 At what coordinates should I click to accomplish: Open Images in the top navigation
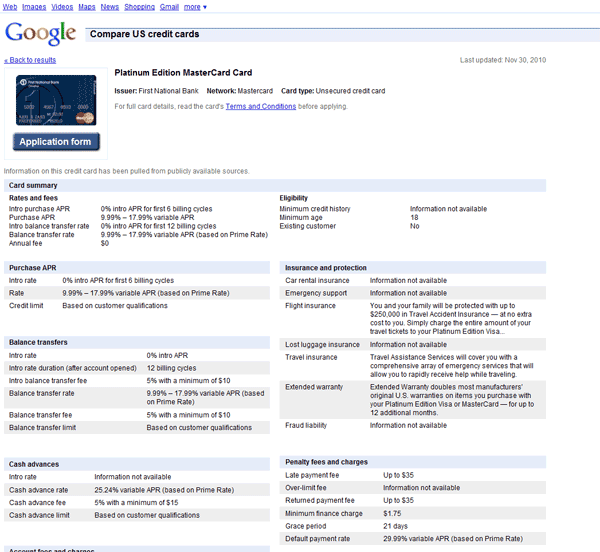[x=34, y=7]
